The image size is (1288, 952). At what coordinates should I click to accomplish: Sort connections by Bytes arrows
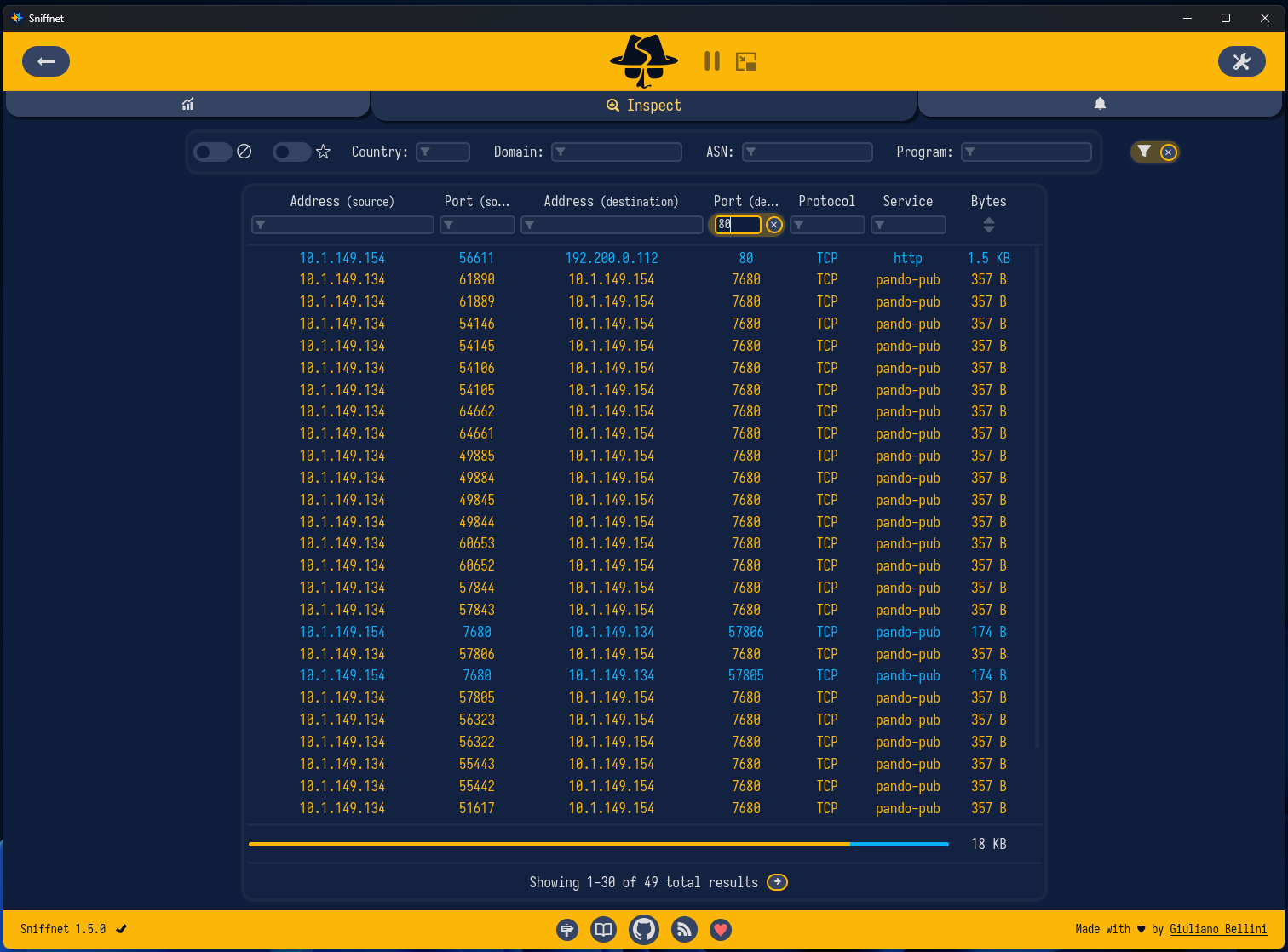coord(989,225)
